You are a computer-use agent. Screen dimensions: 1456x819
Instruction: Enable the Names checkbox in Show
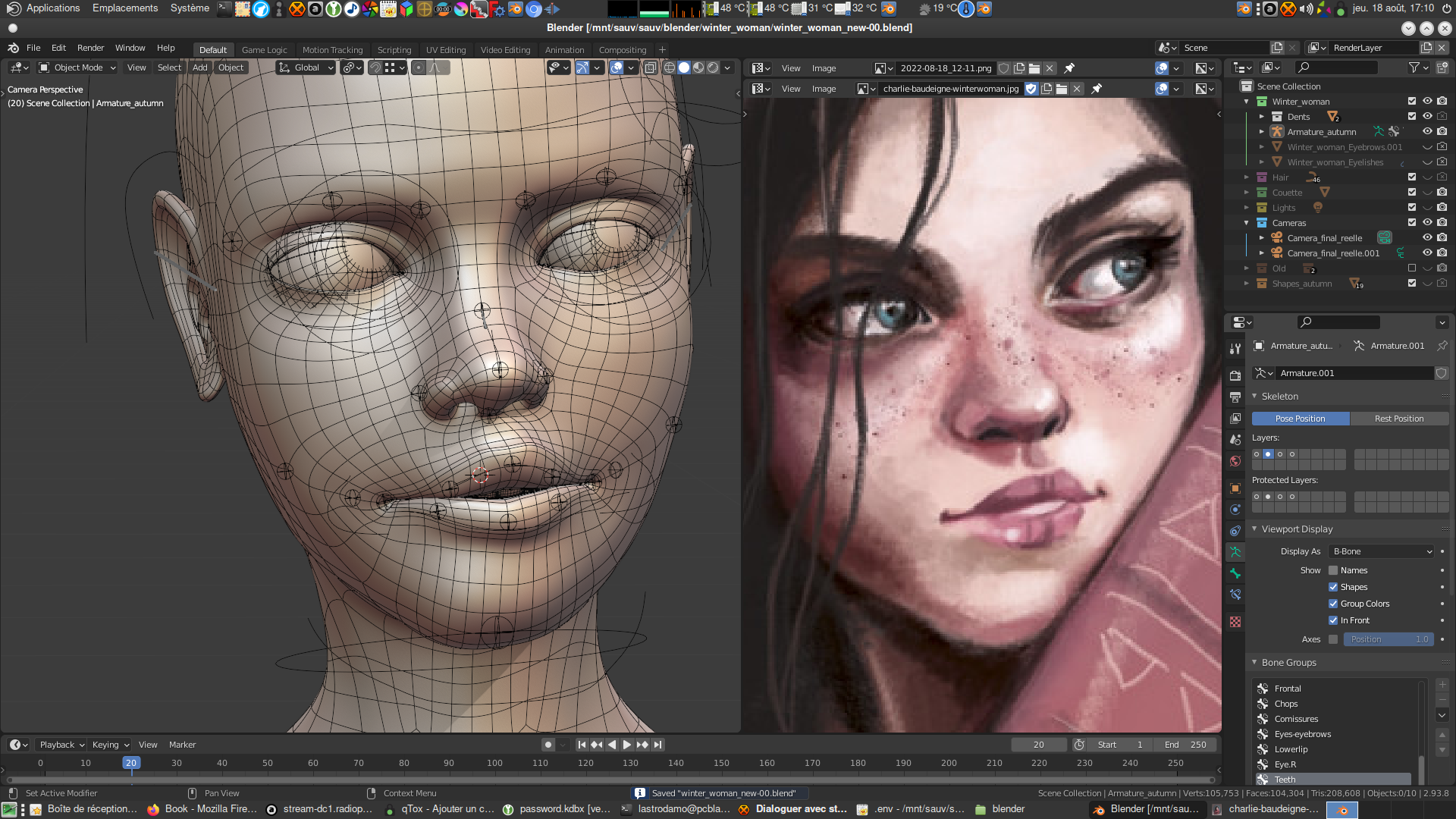pos(1333,570)
